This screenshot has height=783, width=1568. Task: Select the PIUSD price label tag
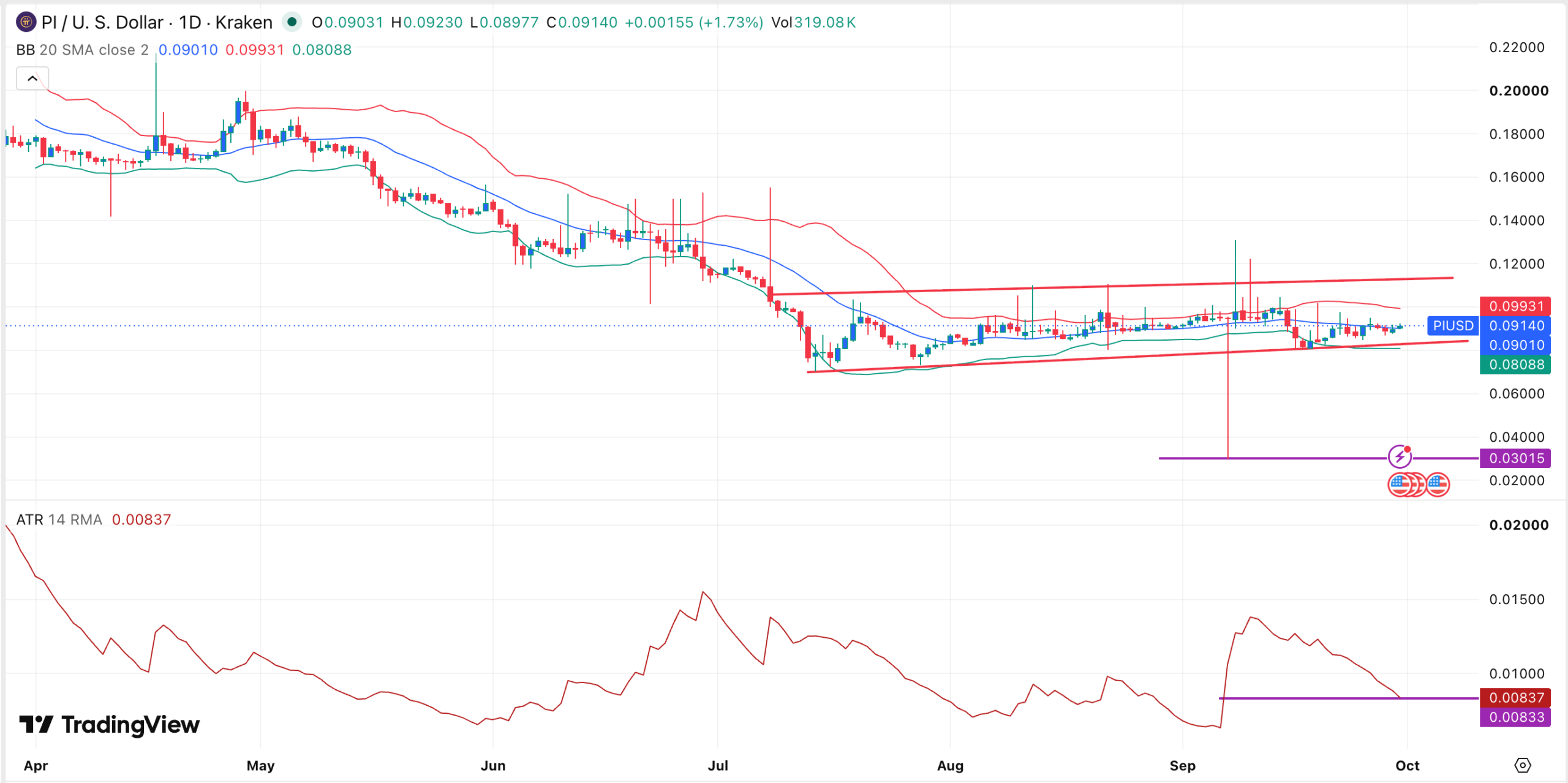1453,325
